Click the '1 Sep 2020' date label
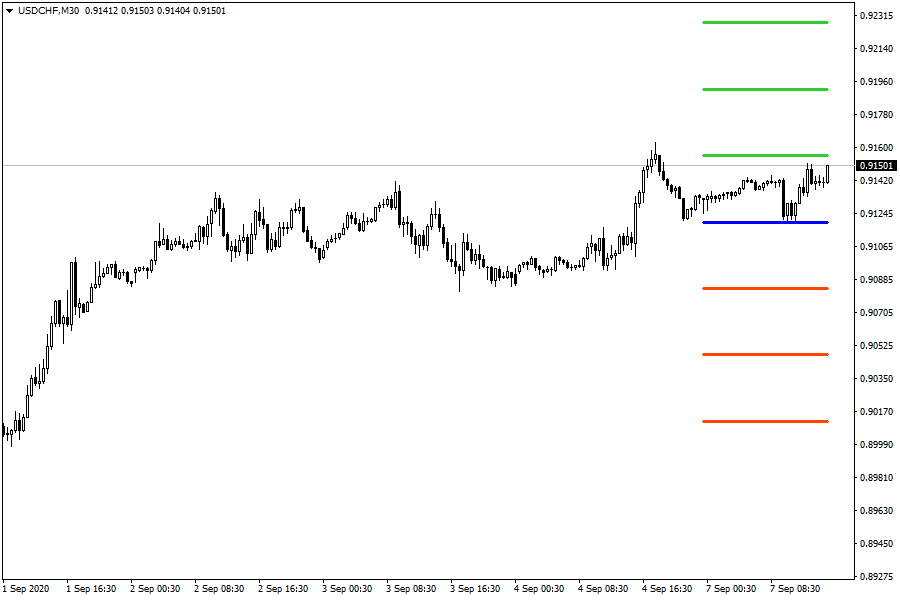 27,589
